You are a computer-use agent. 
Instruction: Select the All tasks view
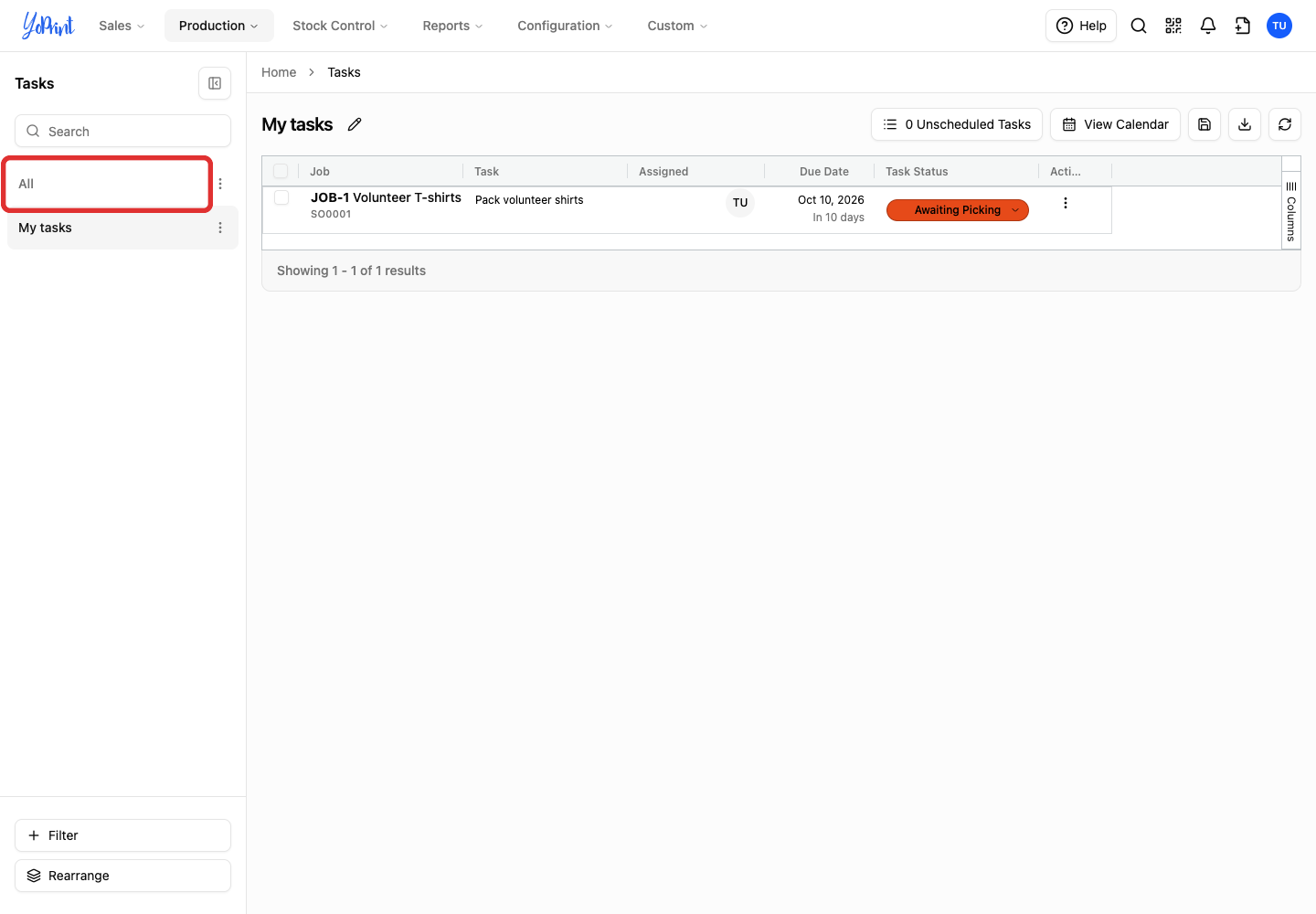click(x=109, y=184)
